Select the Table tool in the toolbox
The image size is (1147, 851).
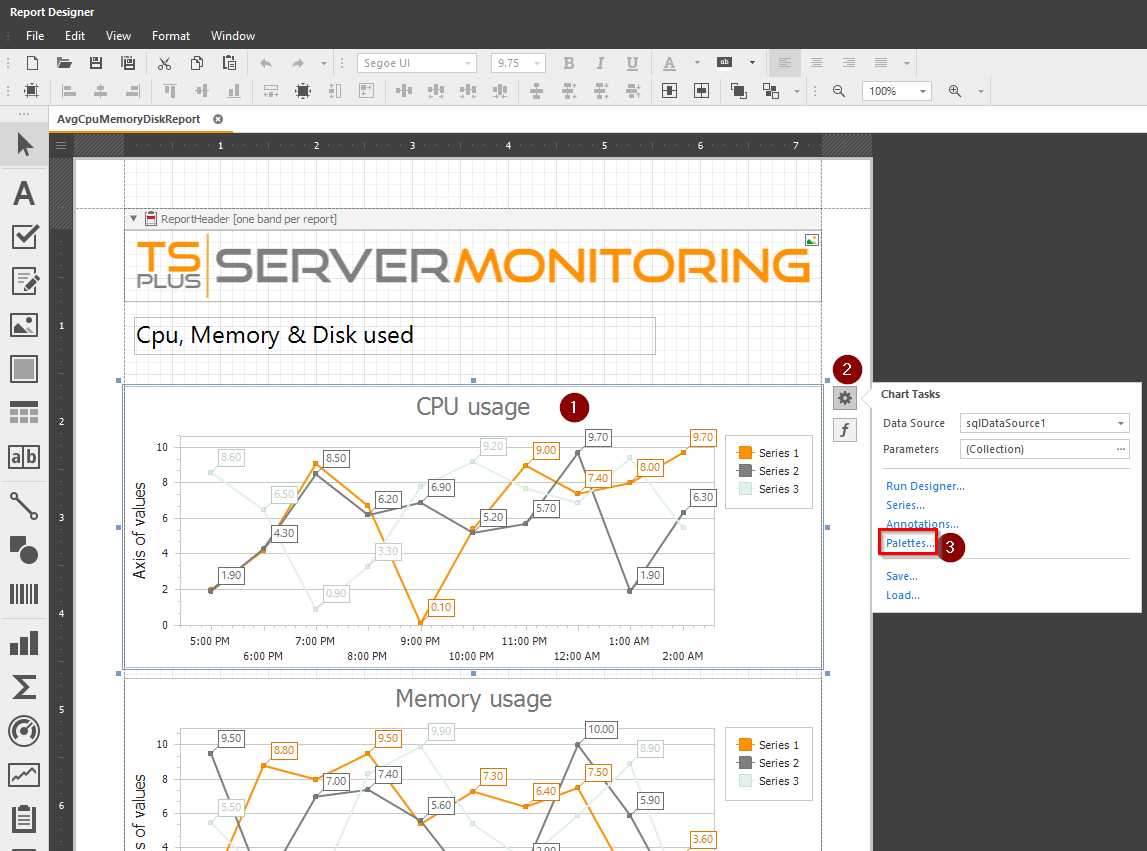(x=24, y=412)
